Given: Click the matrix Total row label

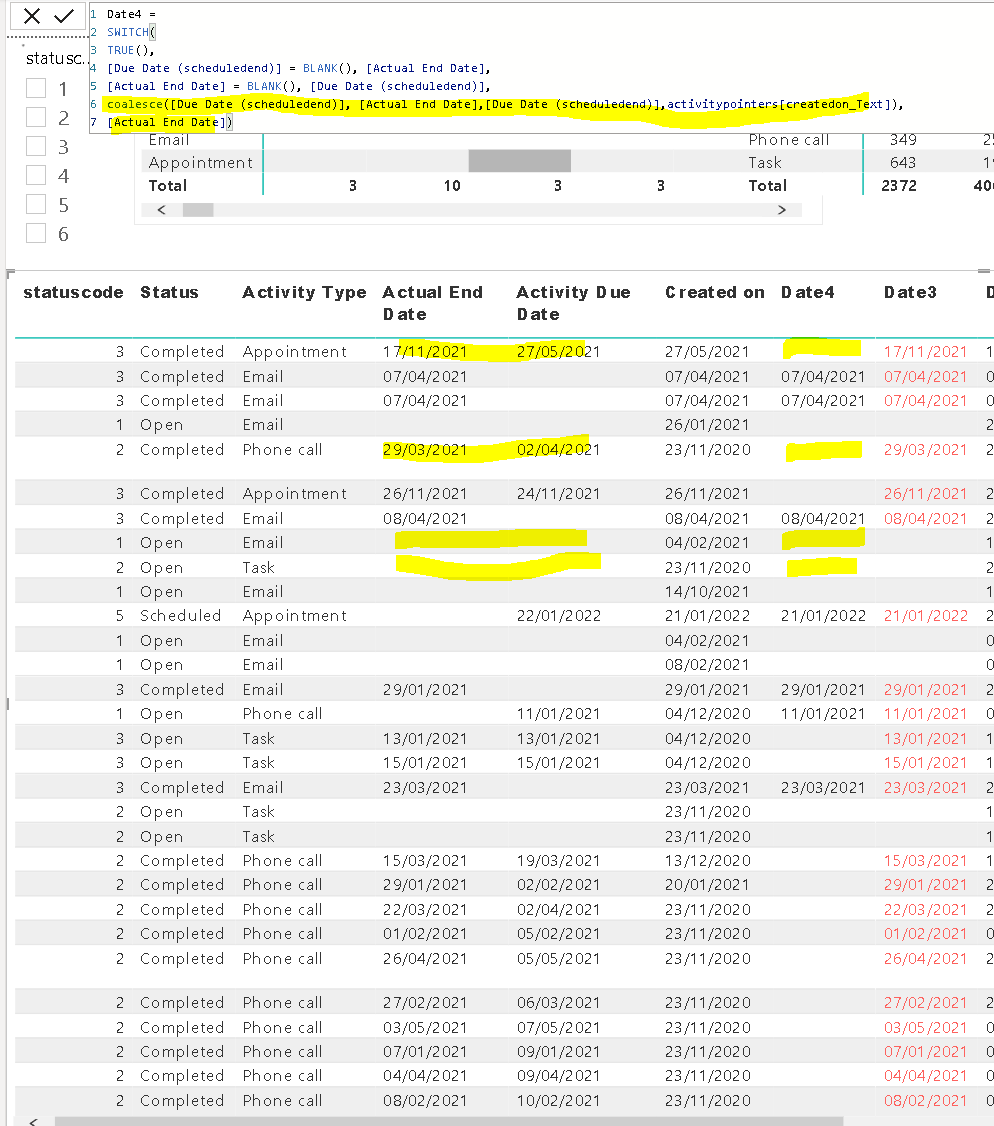Looking at the screenshot, I should (x=168, y=185).
